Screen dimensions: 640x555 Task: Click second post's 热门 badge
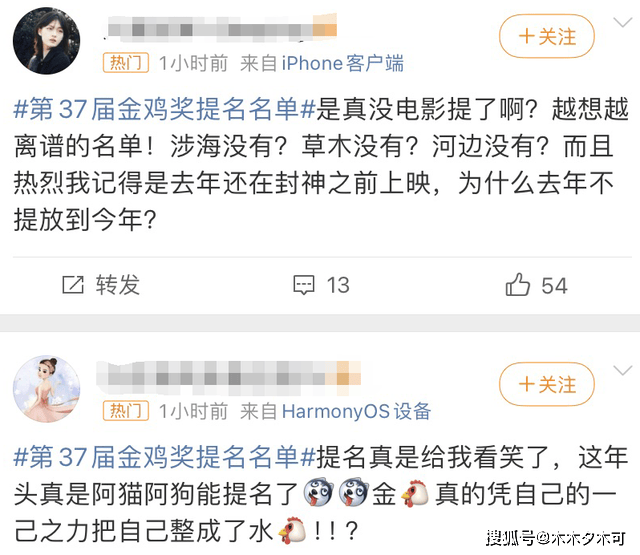[125, 411]
